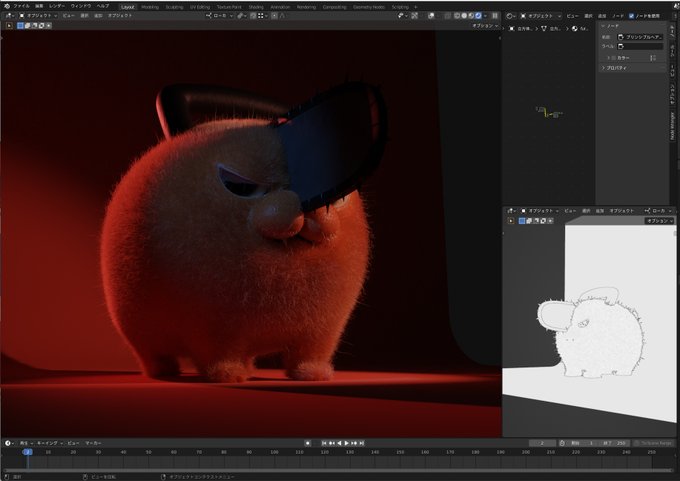Open オプション dropdown in lower-right viewport
The width and height of the screenshot is (680, 481).
660,221
